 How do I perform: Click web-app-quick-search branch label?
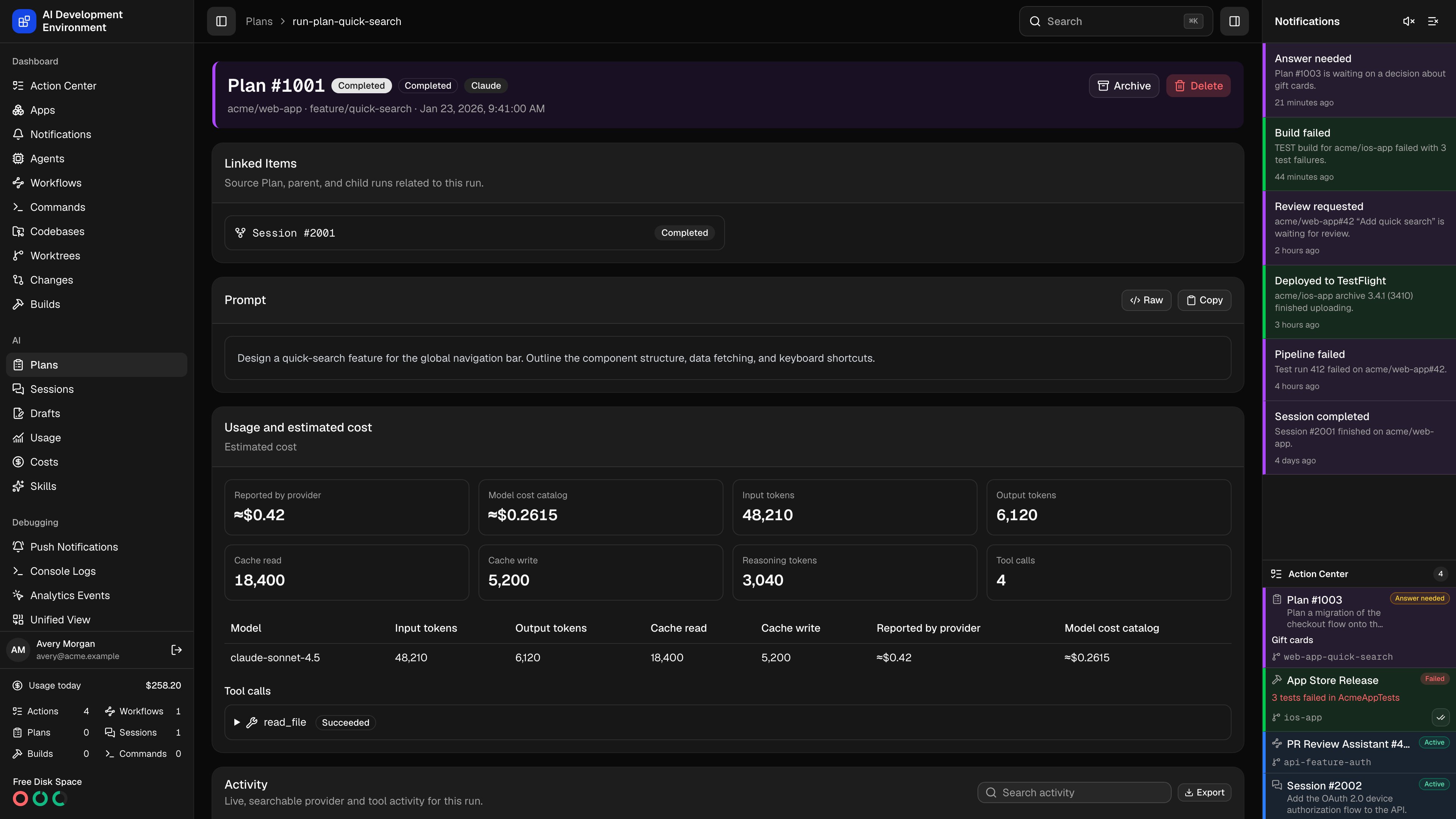pos(1338,657)
